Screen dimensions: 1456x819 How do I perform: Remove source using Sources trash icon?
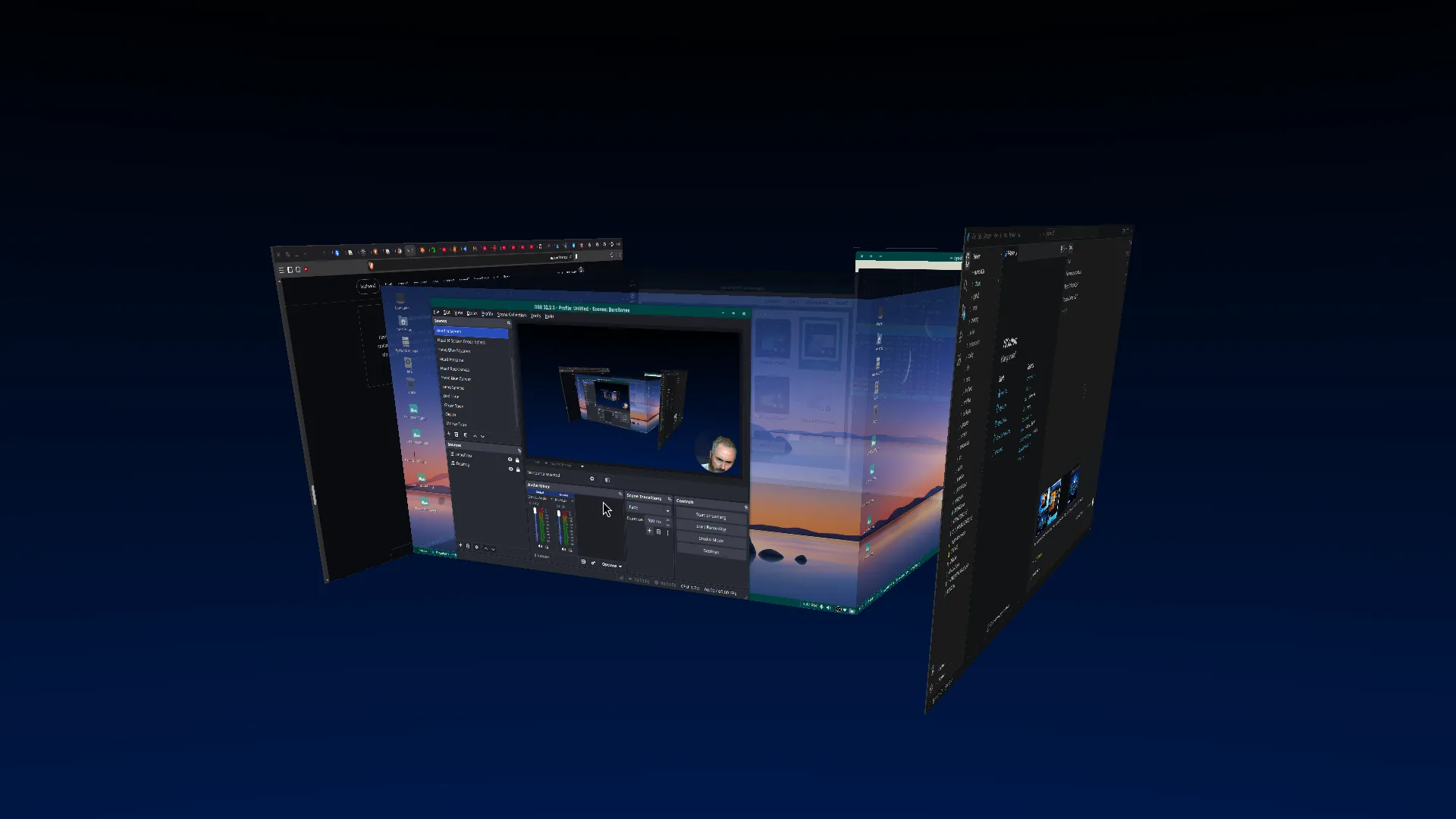pyautogui.click(x=468, y=546)
